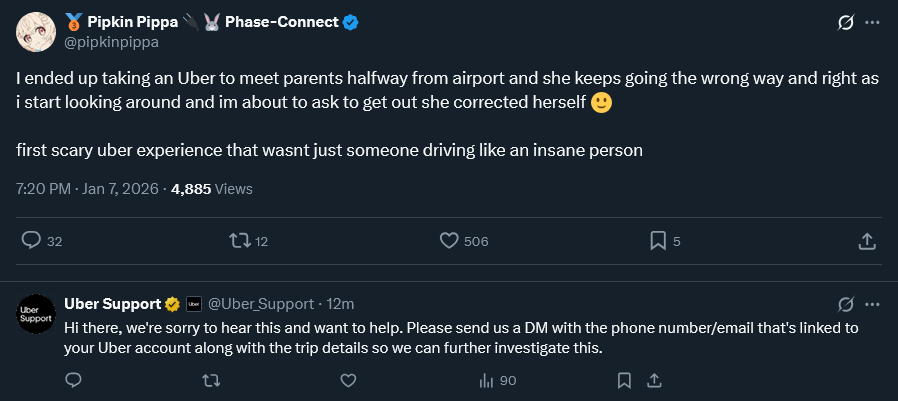The image size is (898, 401).
Task: Open Grok icon on main tweet
Action: pyautogui.click(x=845, y=22)
